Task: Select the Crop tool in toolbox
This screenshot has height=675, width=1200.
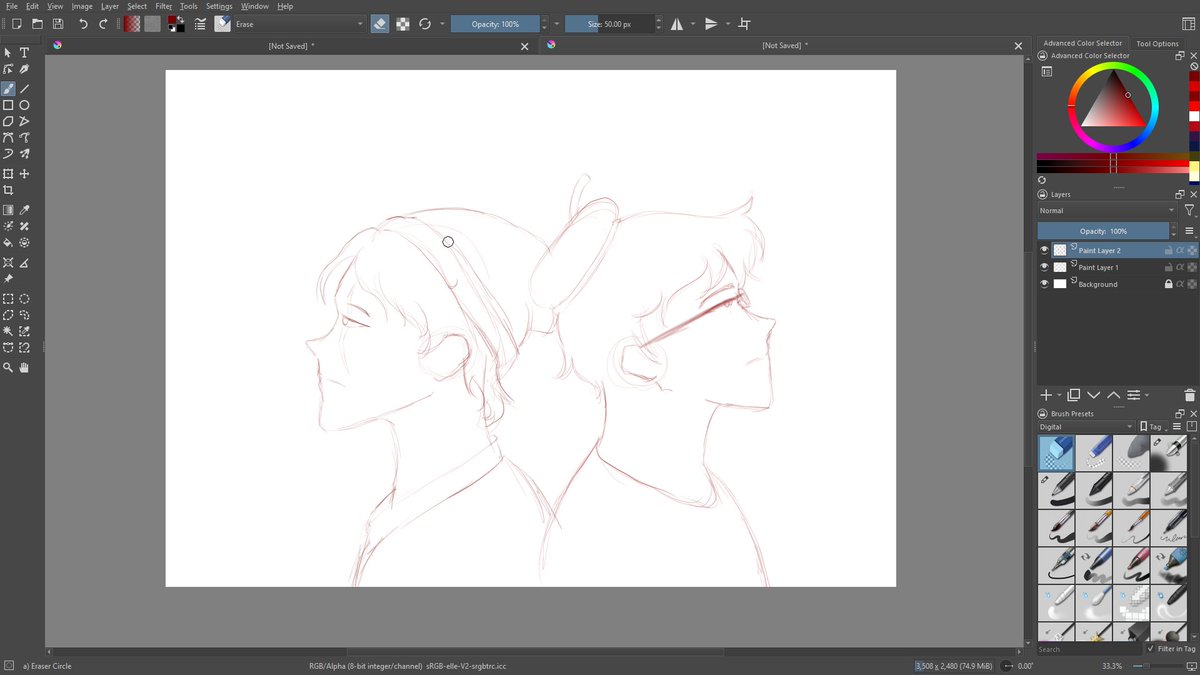Action: pos(8,190)
